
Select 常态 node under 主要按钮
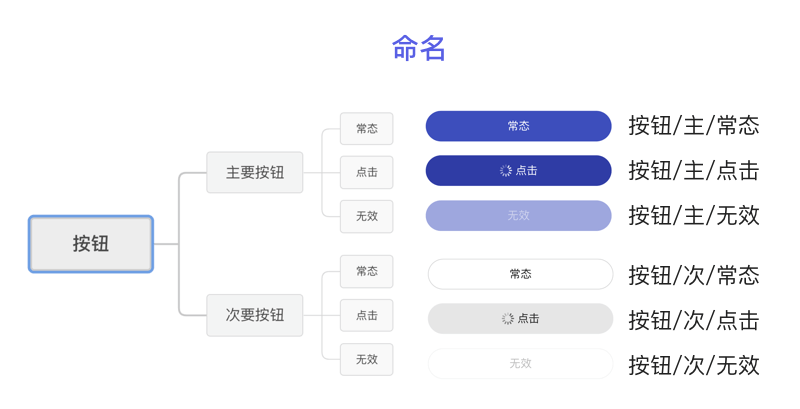tap(367, 129)
